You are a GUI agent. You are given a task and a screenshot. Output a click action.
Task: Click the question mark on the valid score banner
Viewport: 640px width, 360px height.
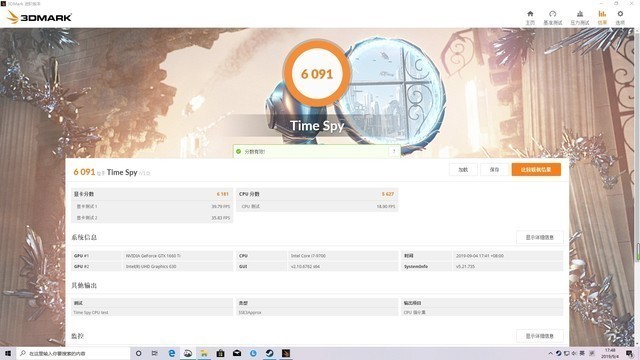pos(394,151)
